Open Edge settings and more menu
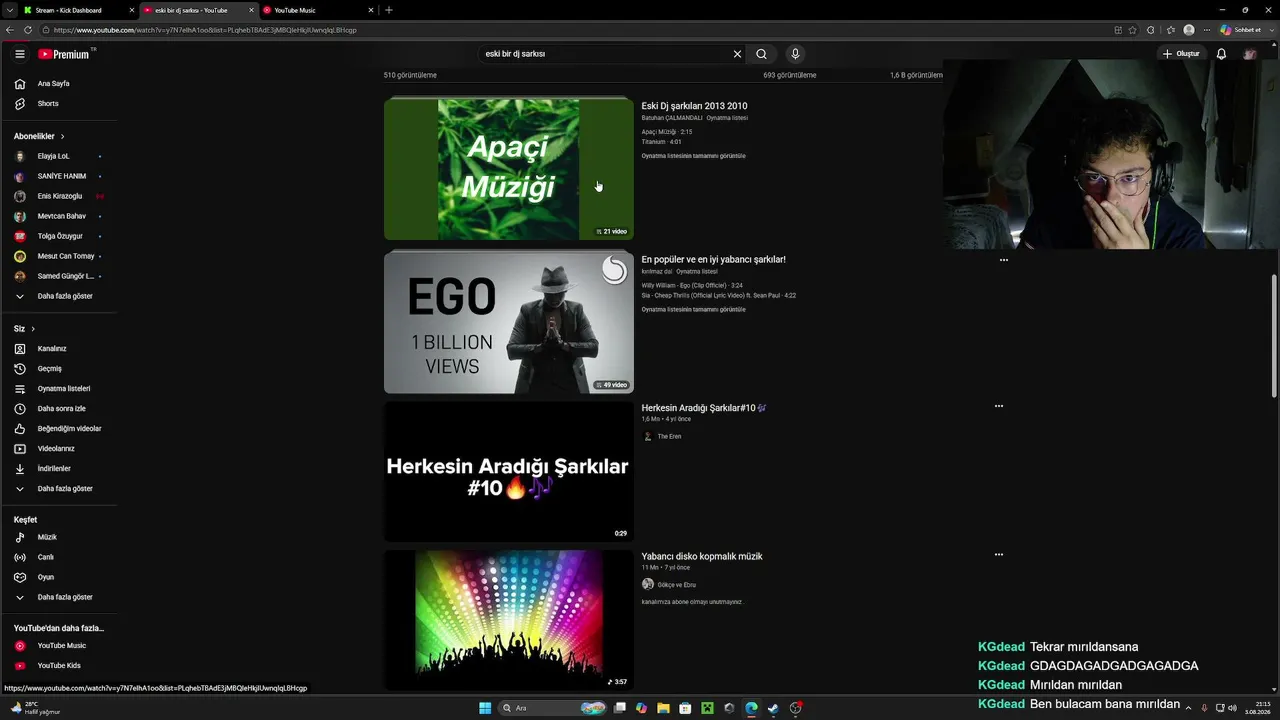This screenshot has width=1280, height=720. (1207, 30)
